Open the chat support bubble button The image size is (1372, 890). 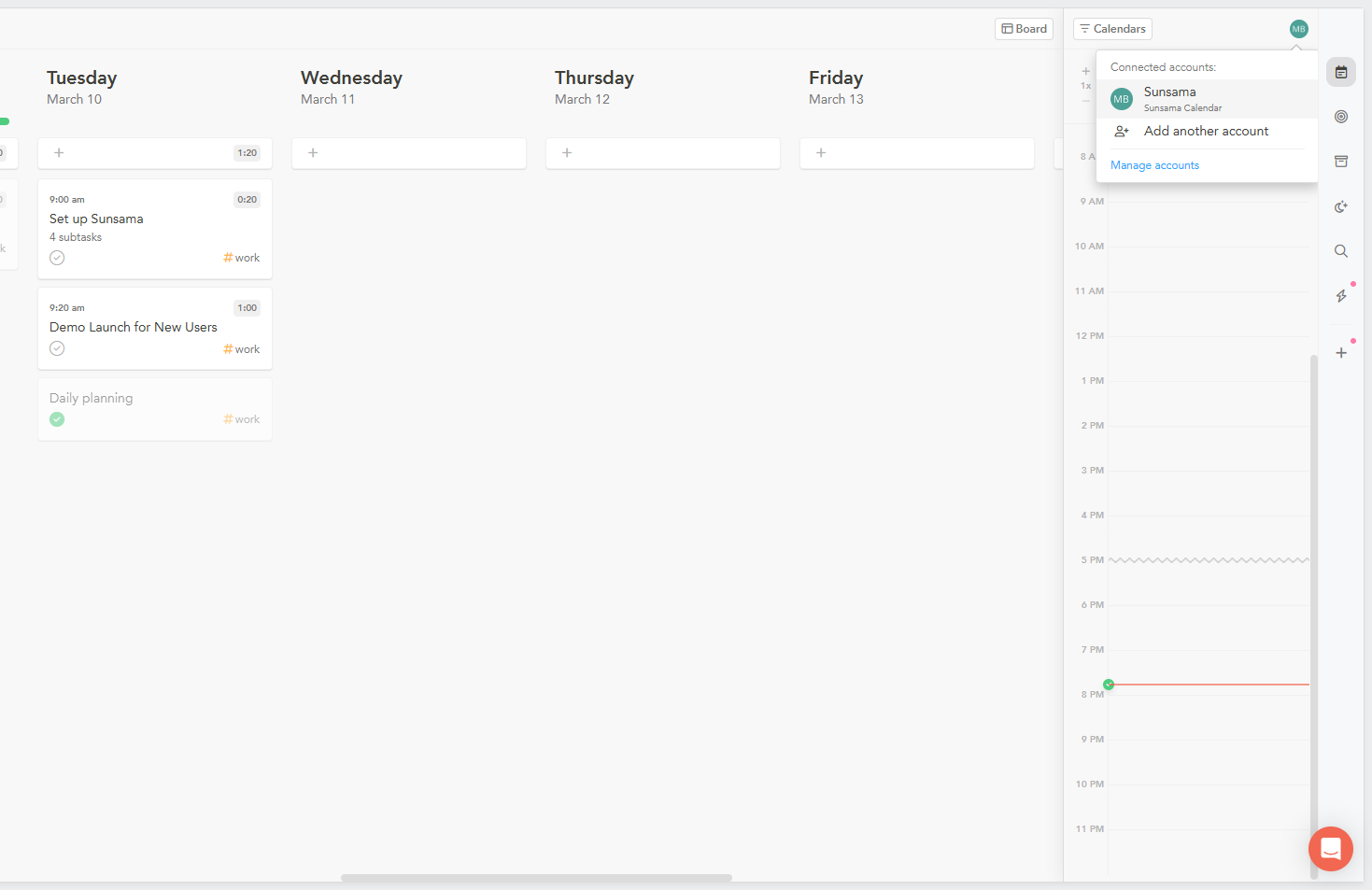click(x=1331, y=849)
